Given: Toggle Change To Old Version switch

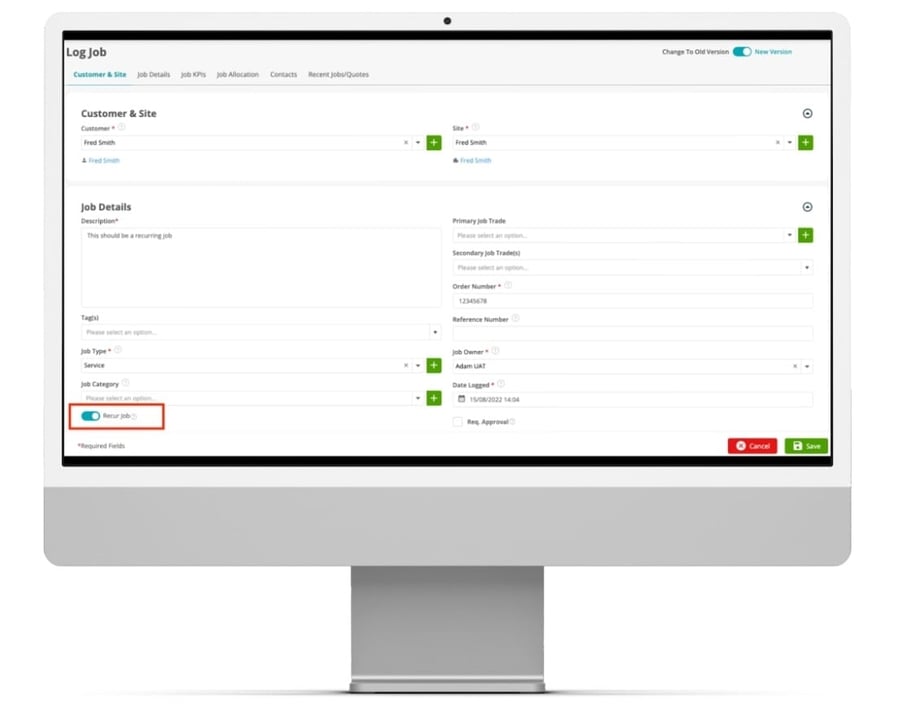Looking at the screenshot, I should (x=742, y=52).
